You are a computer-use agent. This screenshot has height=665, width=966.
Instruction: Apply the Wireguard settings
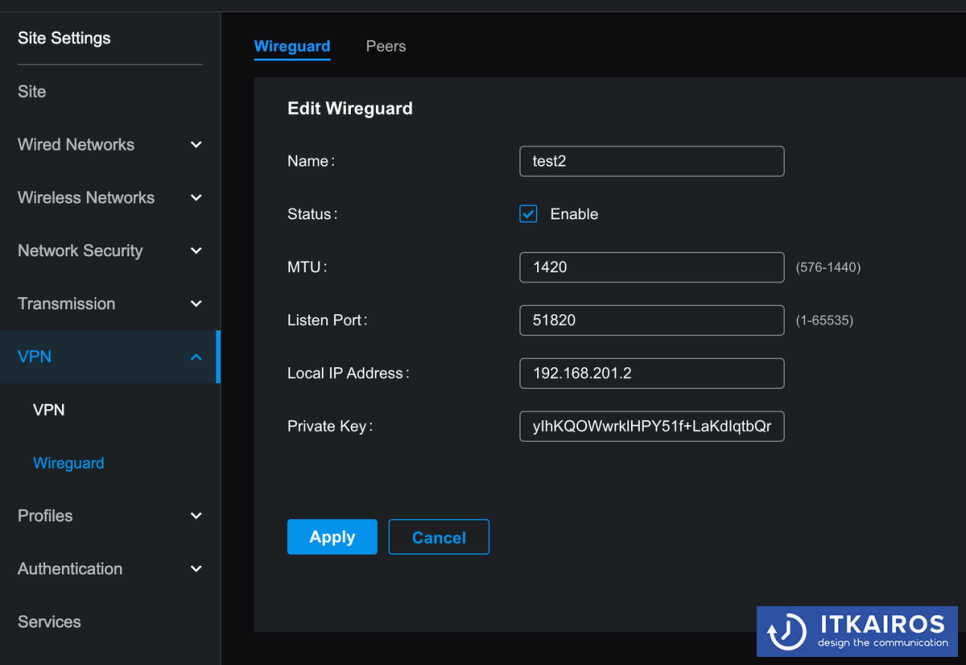point(332,537)
